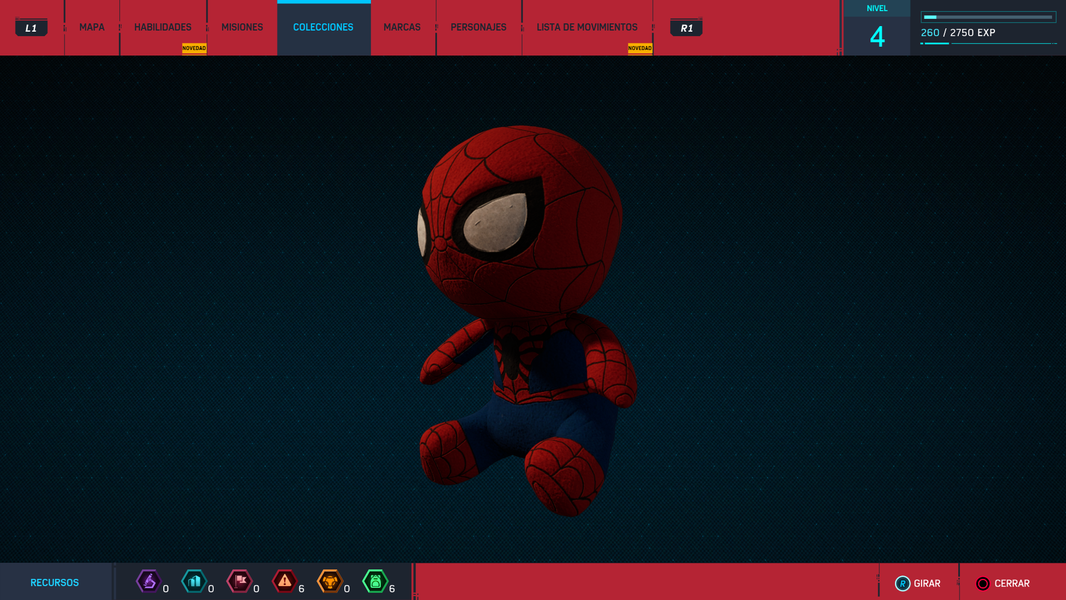
Task: Click the R stick icon beside Girar
Action: pos(902,584)
